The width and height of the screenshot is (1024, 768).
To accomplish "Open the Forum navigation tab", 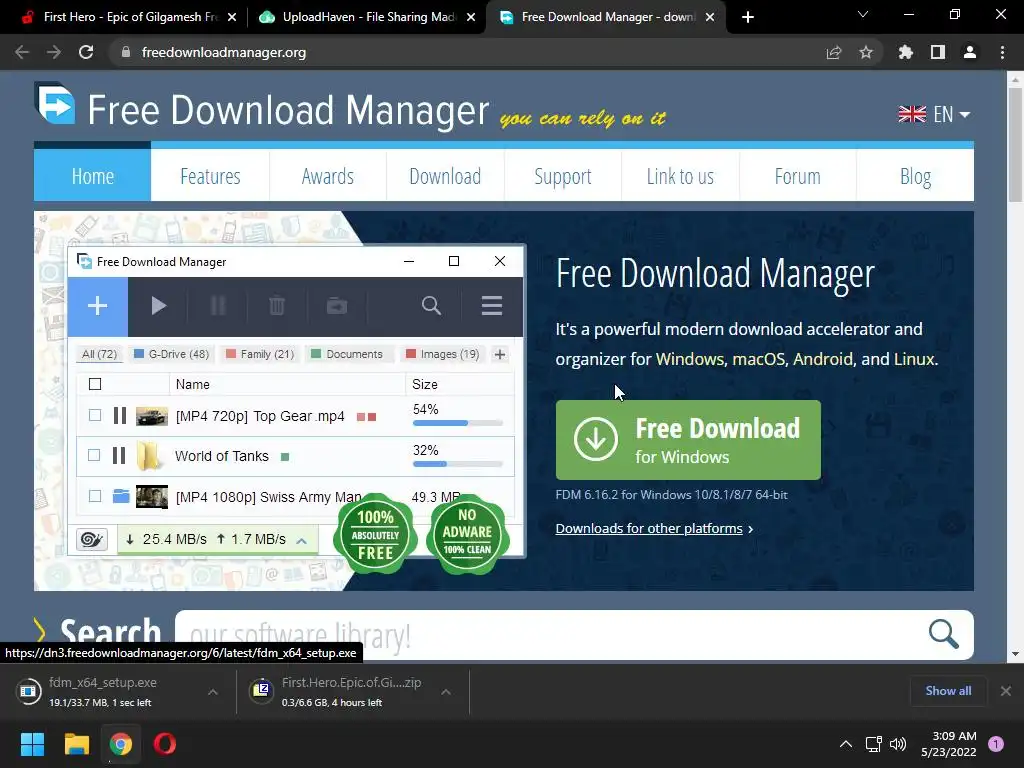I will point(797,175).
